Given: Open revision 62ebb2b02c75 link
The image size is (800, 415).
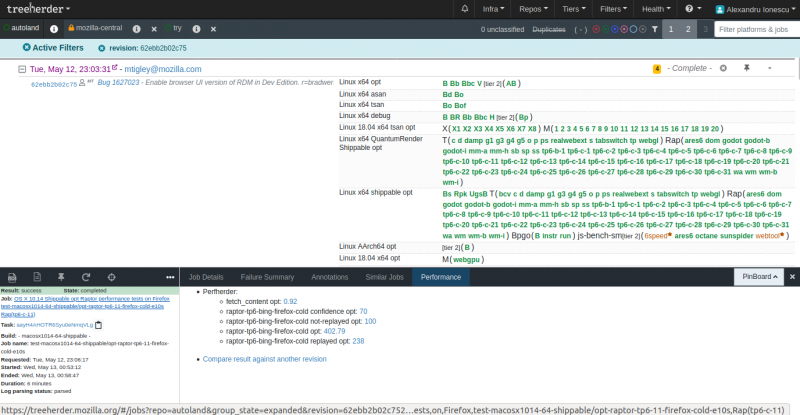Looking at the screenshot, I should point(54,84).
